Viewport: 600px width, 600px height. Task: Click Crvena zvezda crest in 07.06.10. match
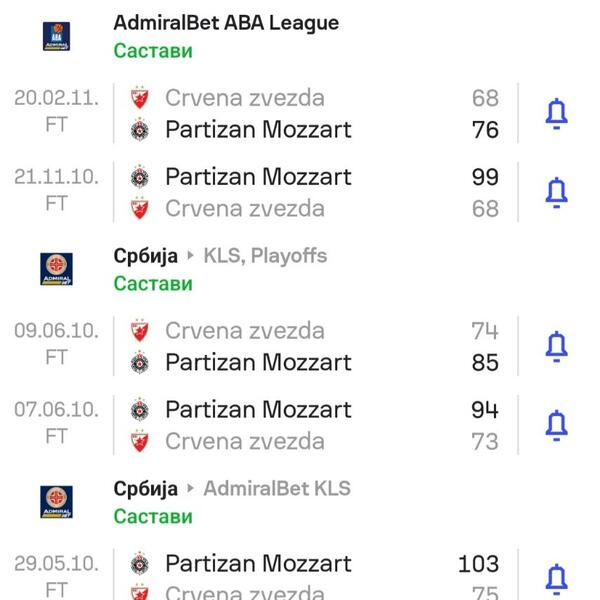(140, 441)
